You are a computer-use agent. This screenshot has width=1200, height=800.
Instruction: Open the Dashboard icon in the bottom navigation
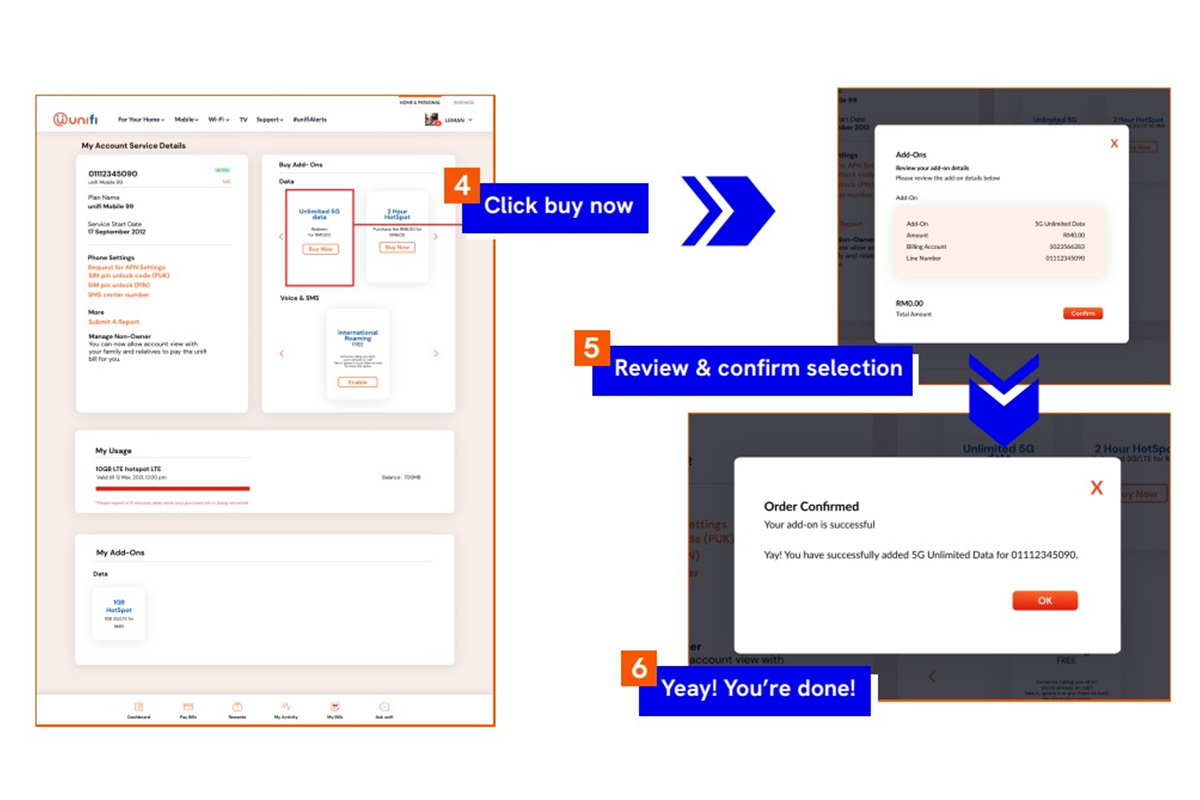coord(139,706)
